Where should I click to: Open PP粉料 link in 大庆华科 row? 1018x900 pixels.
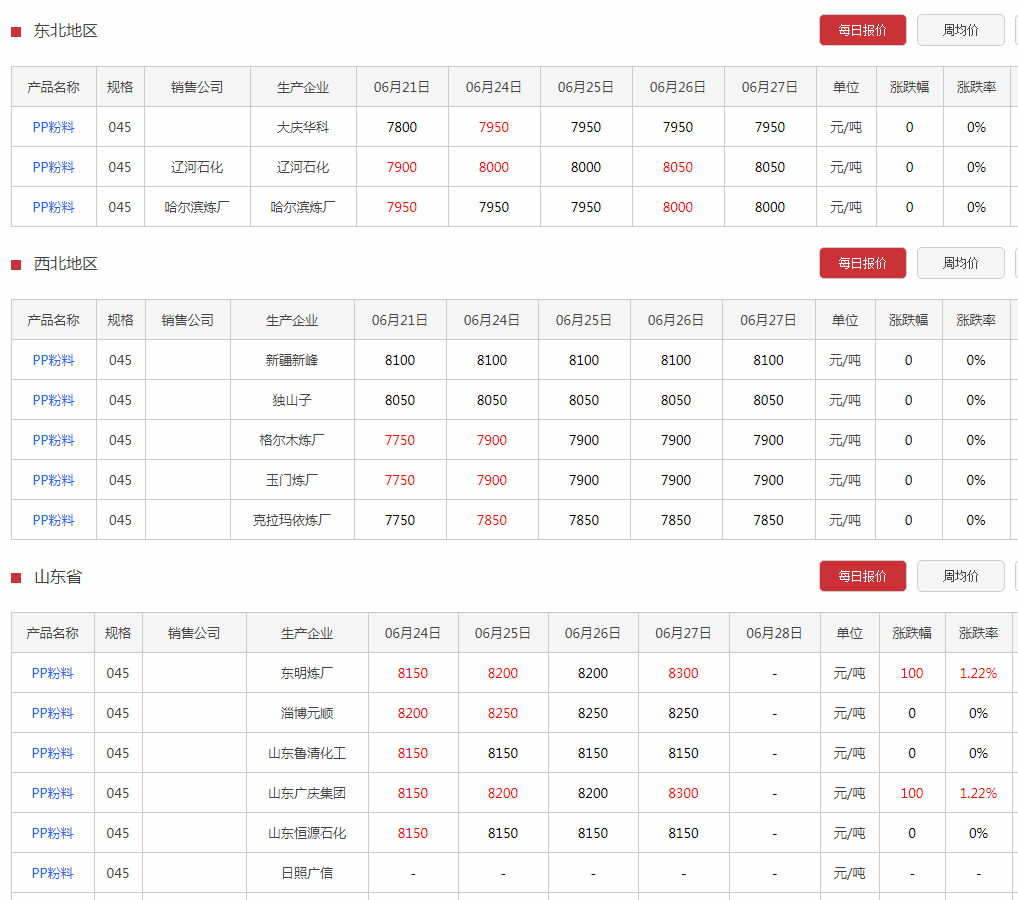tap(53, 127)
